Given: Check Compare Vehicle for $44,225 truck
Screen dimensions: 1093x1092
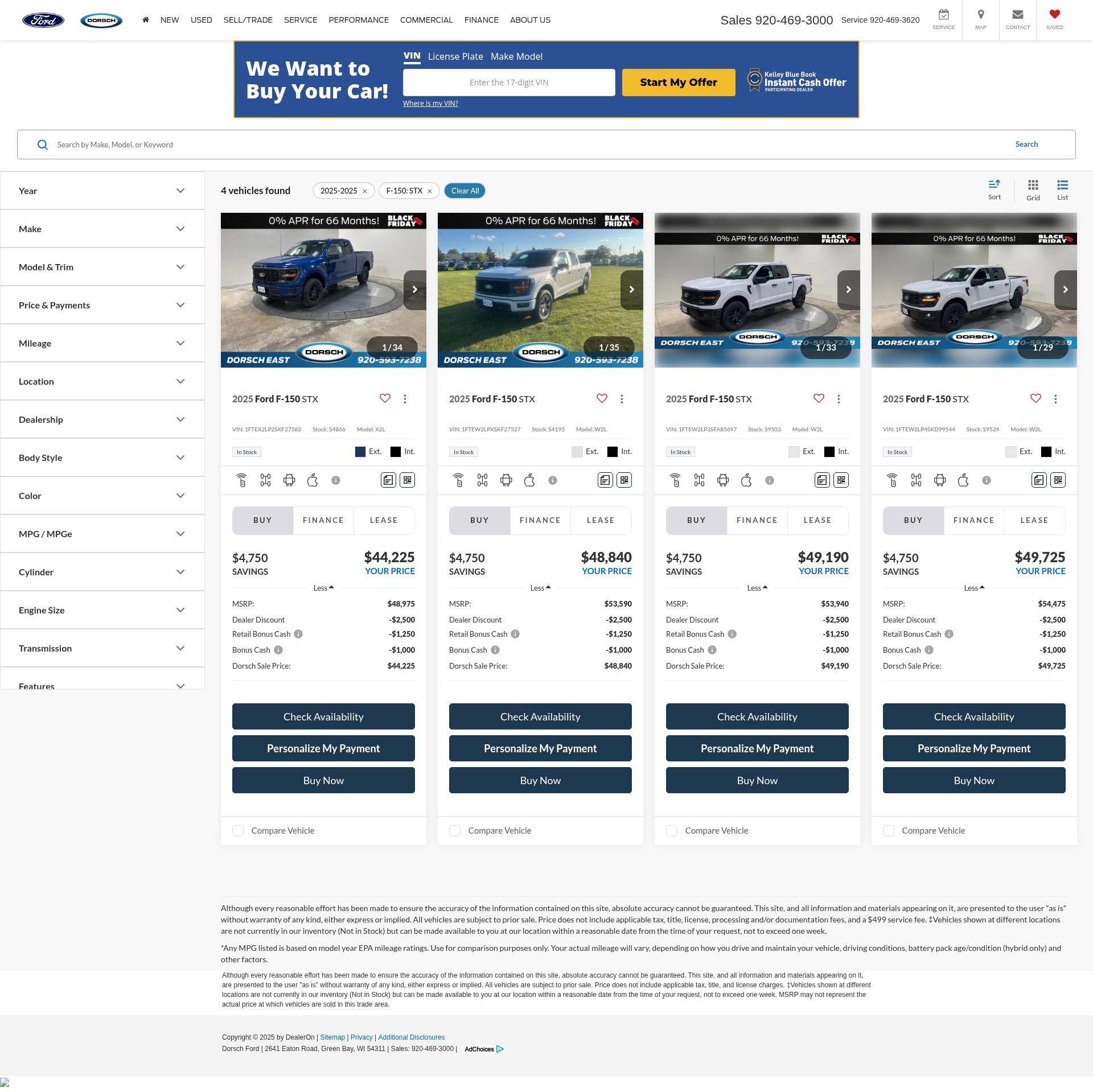Looking at the screenshot, I should pos(238,831).
